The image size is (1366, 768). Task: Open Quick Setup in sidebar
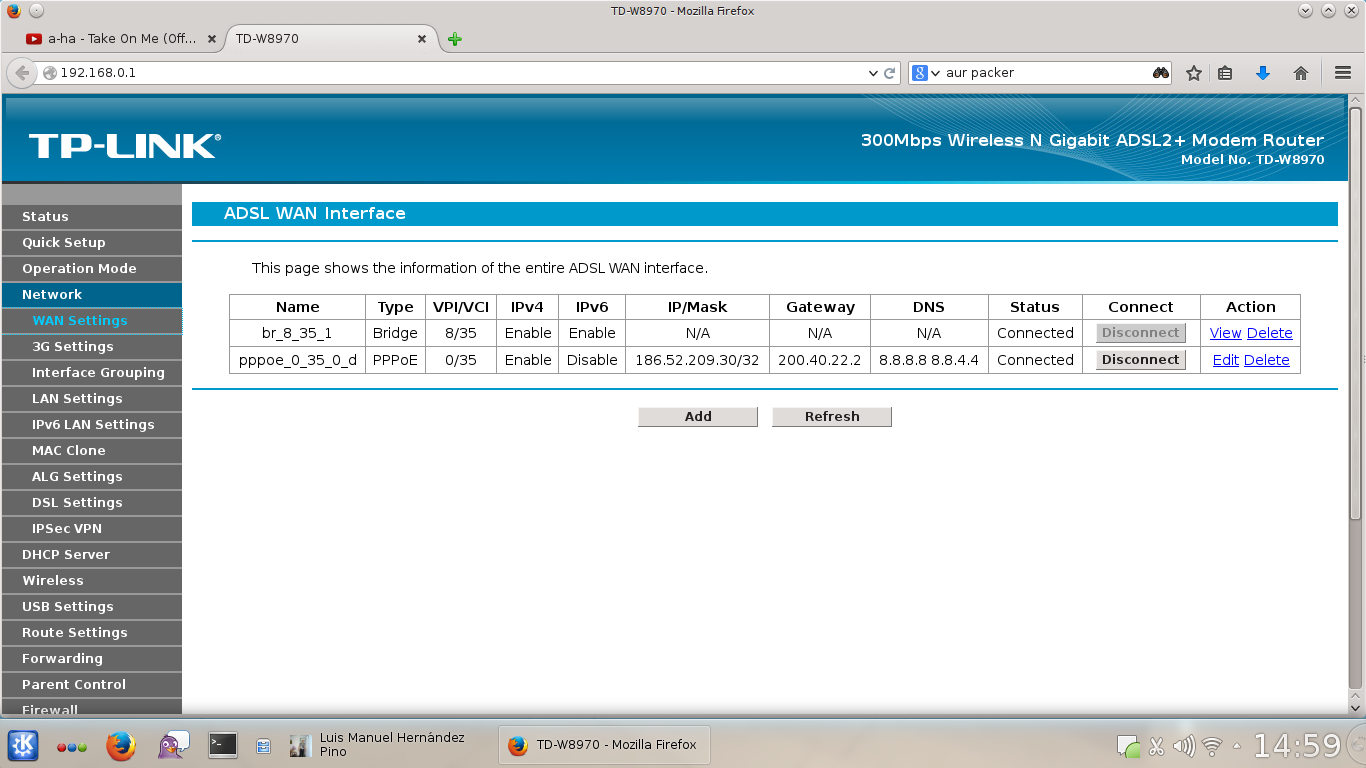point(92,242)
